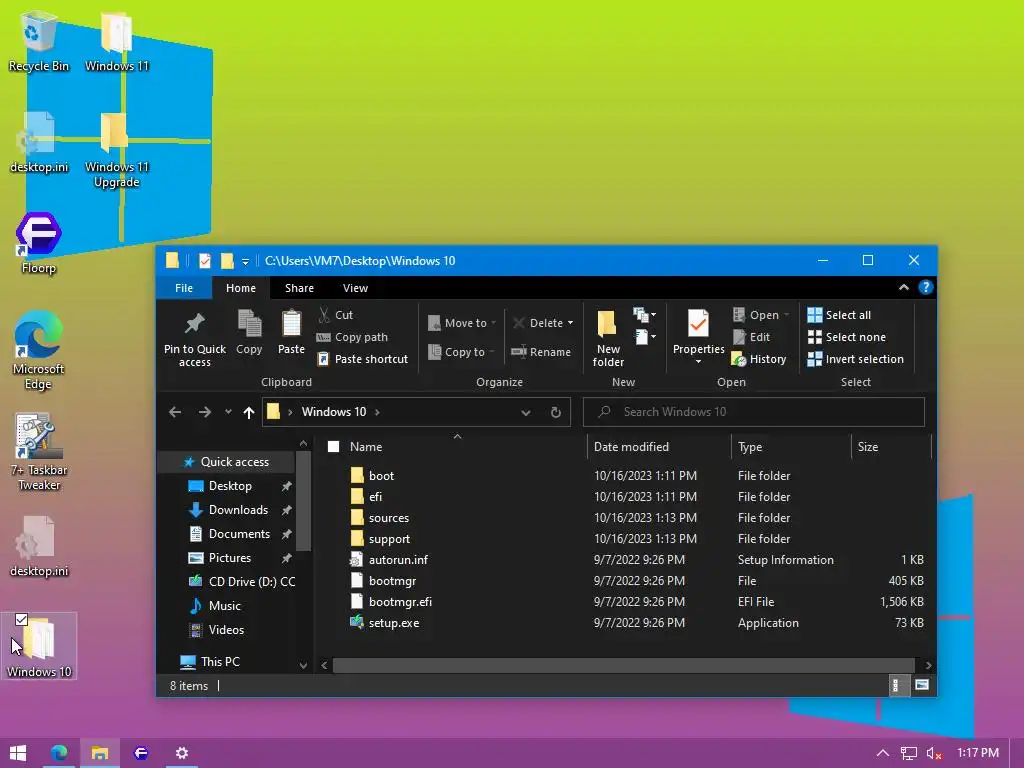Switch to details view in status bar

coord(897,685)
